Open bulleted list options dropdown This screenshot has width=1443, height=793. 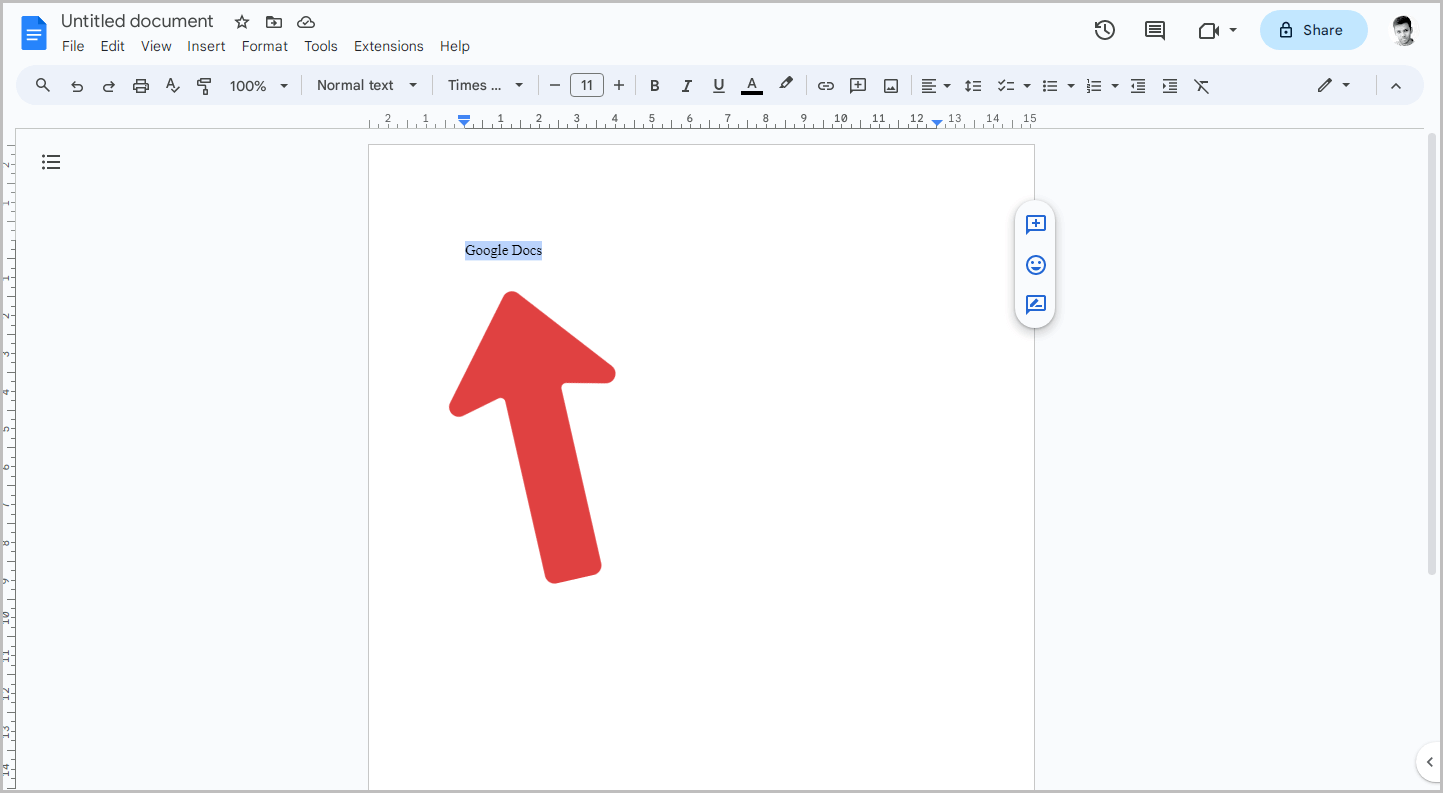coord(1071,86)
